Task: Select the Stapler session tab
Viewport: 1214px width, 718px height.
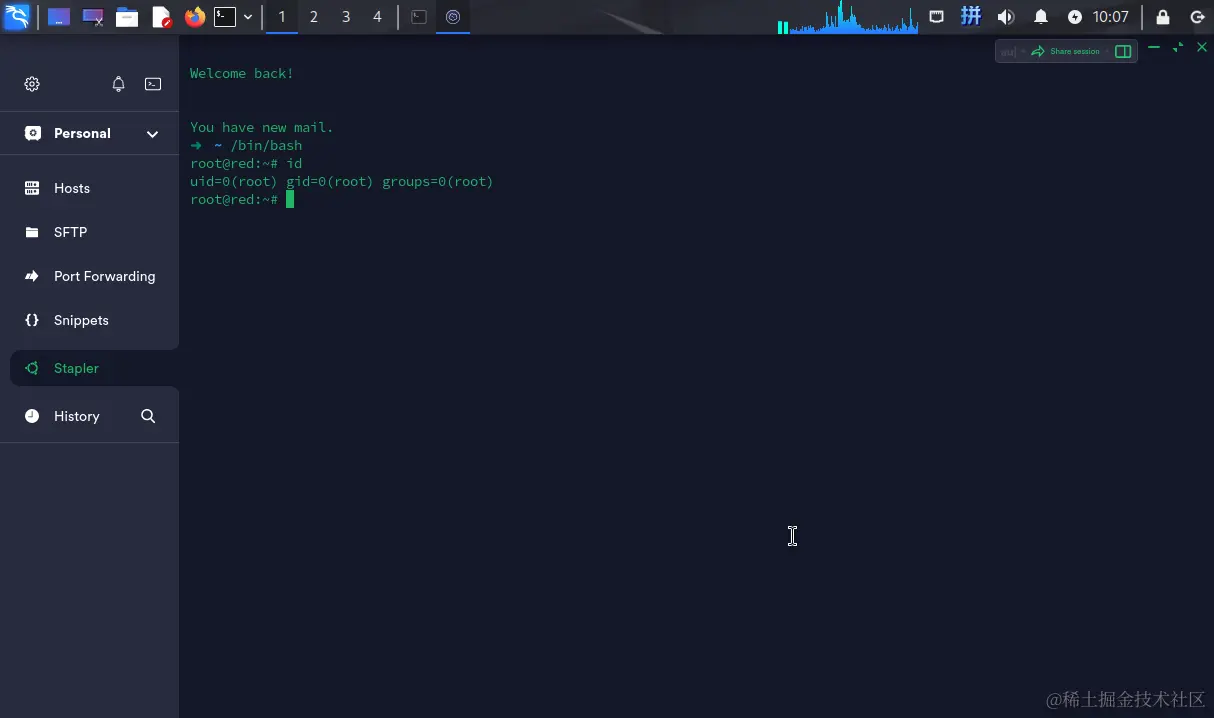Action: [94, 368]
